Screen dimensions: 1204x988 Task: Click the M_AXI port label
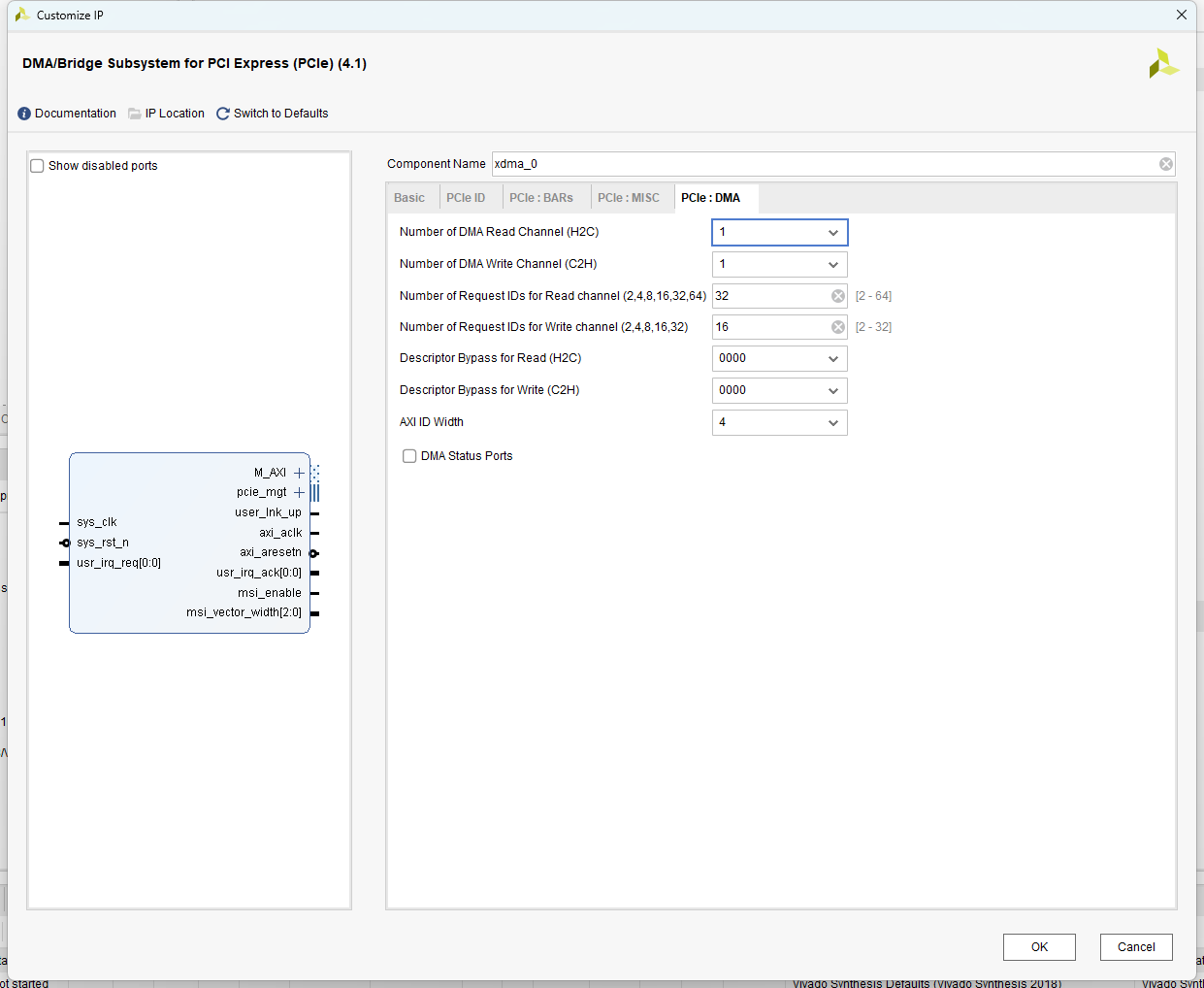pyautogui.click(x=270, y=473)
